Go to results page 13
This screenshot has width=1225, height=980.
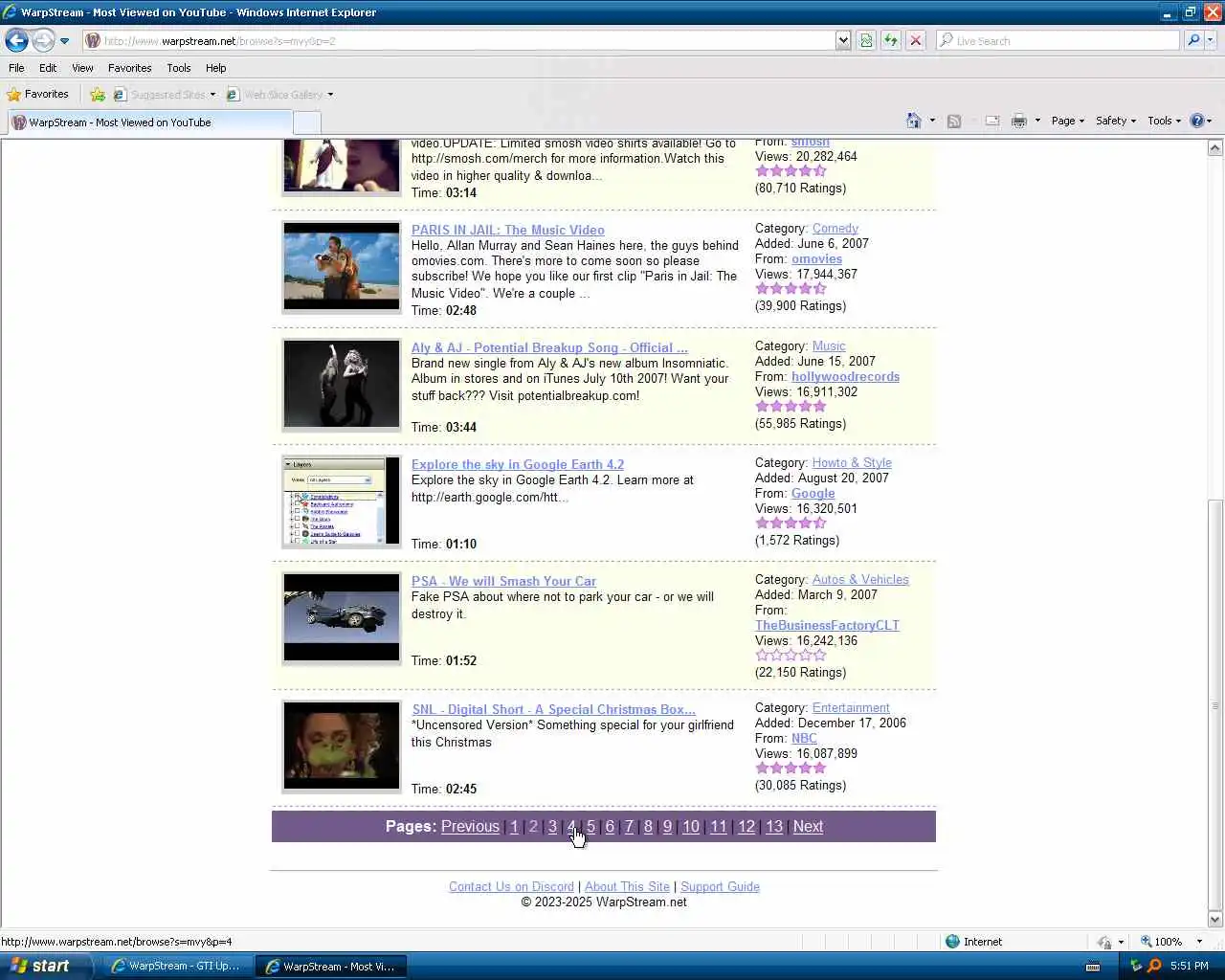[x=774, y=827]
